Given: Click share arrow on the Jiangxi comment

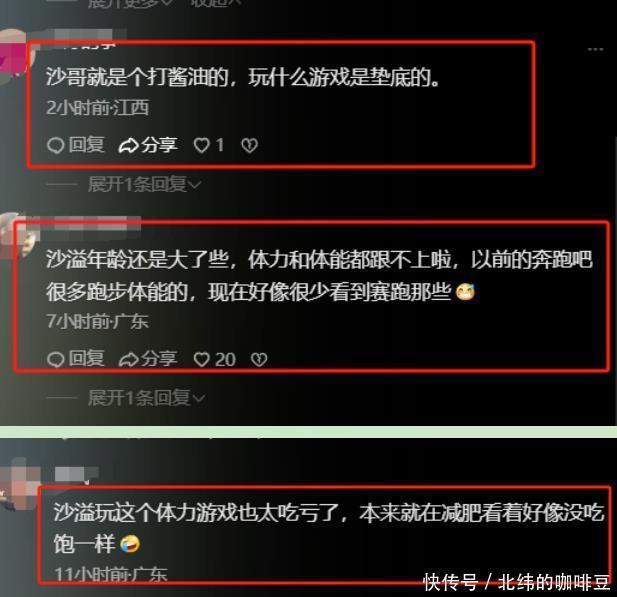Looking at the screenshot, I should click(x=128, y=146).
